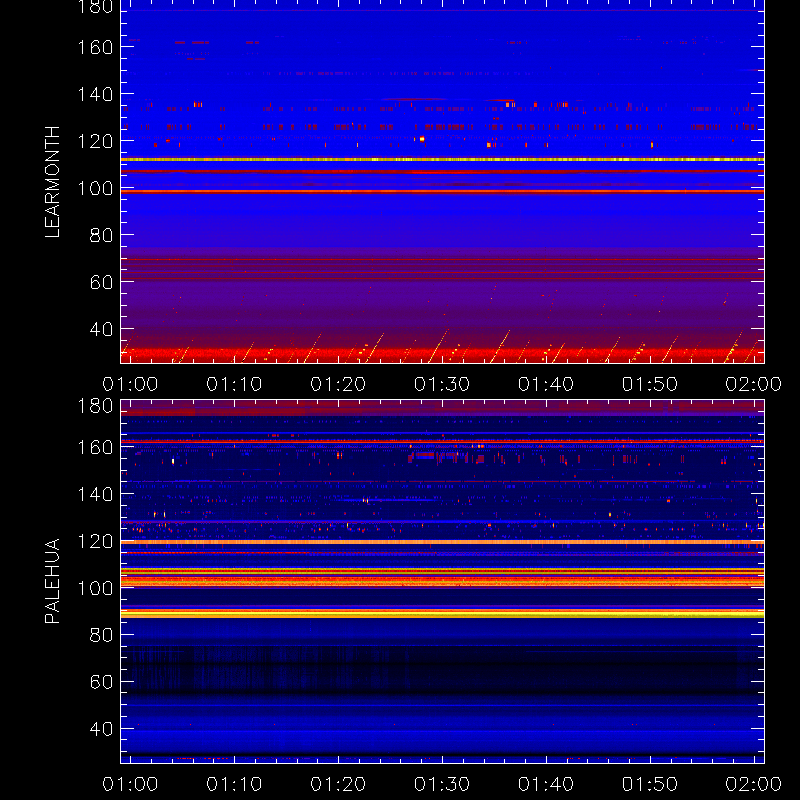Viewport: 800px width, 800px height.
Task: Pick the 140 tick label on the PALEHUA plot
Action: click(x=95, y=494)
